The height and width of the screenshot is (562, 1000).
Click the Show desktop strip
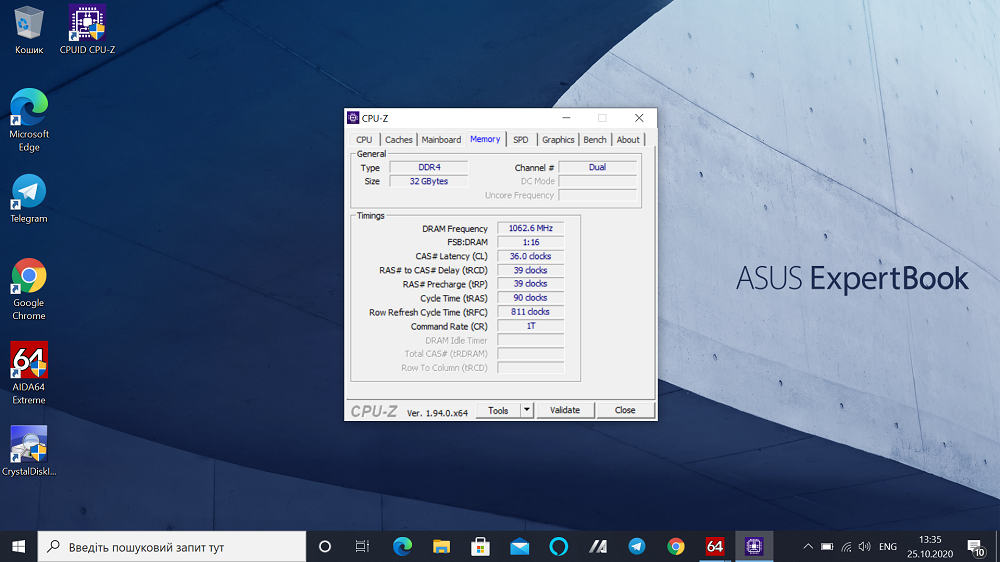coord(997,547)
